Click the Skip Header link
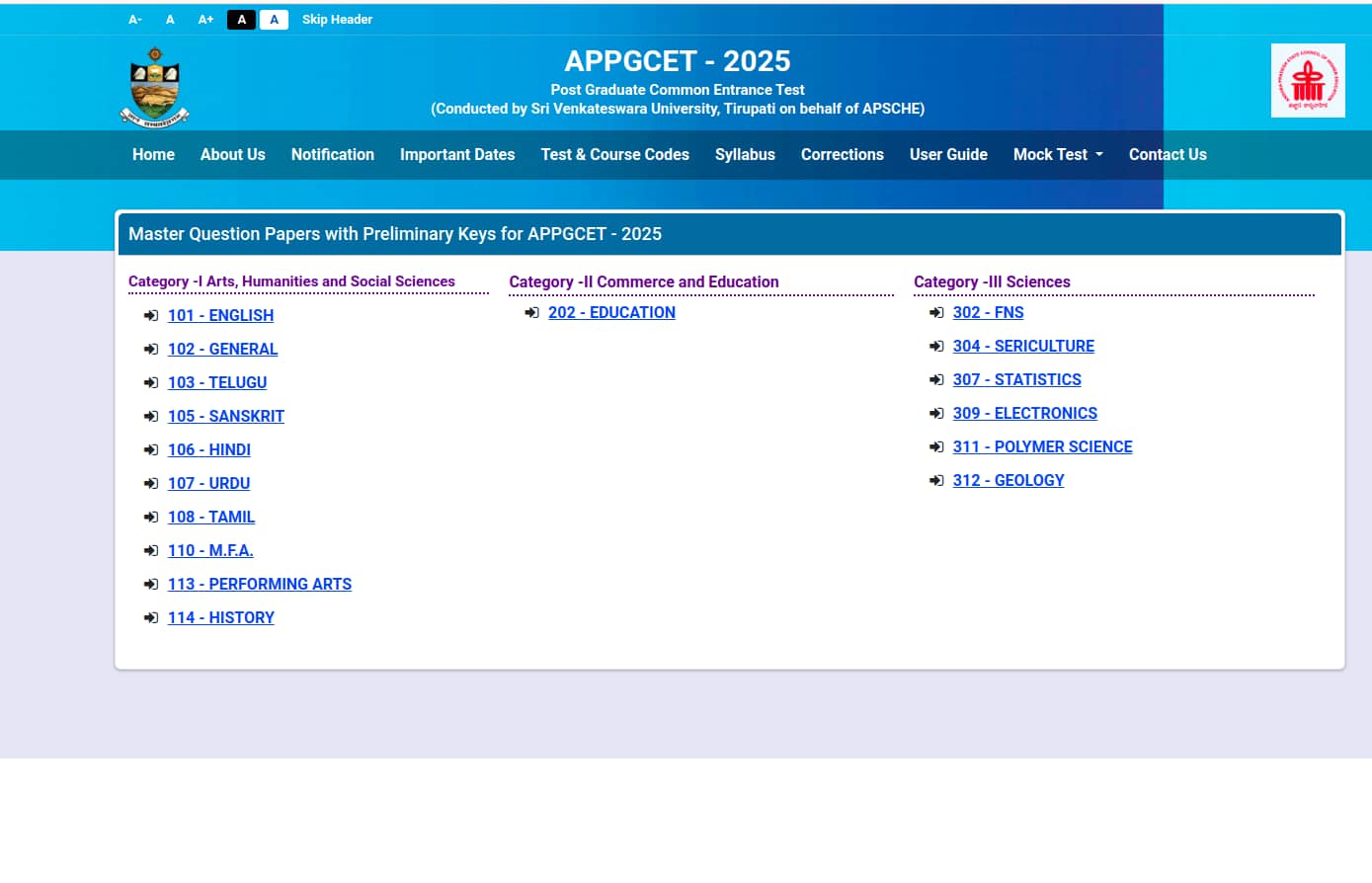 pyautogui.click(x=337, y=20)
